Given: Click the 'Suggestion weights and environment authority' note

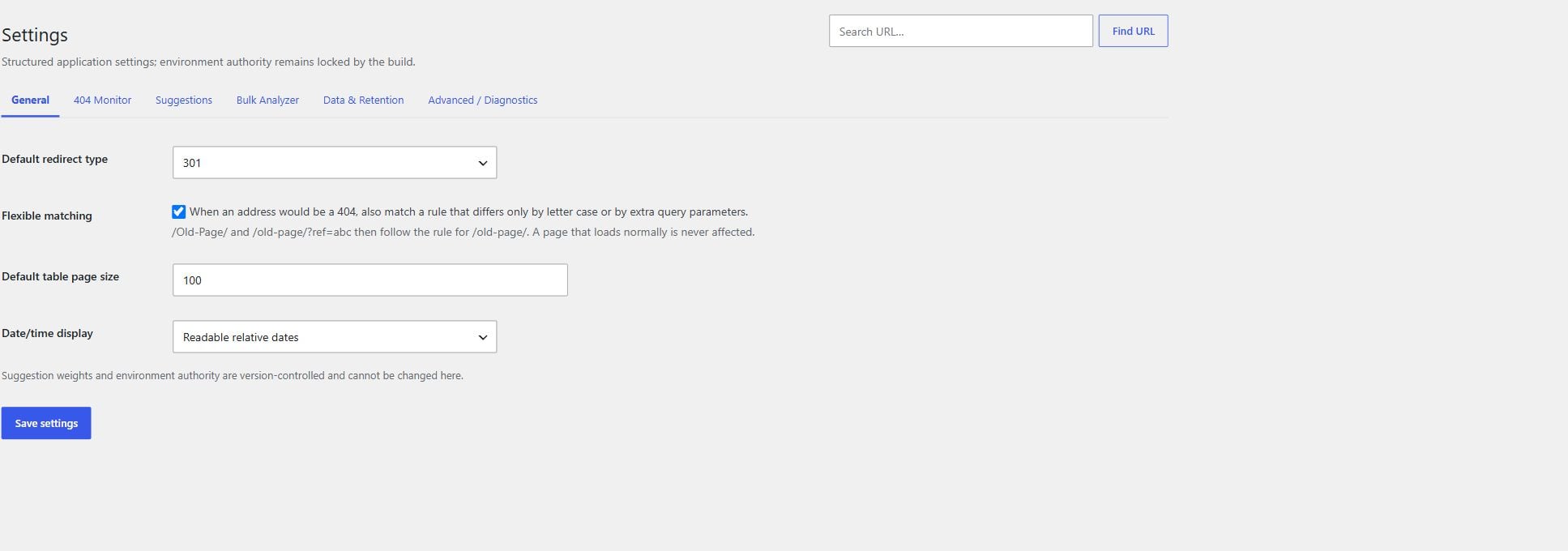Looking at the screenshot, I should point(233,375).
